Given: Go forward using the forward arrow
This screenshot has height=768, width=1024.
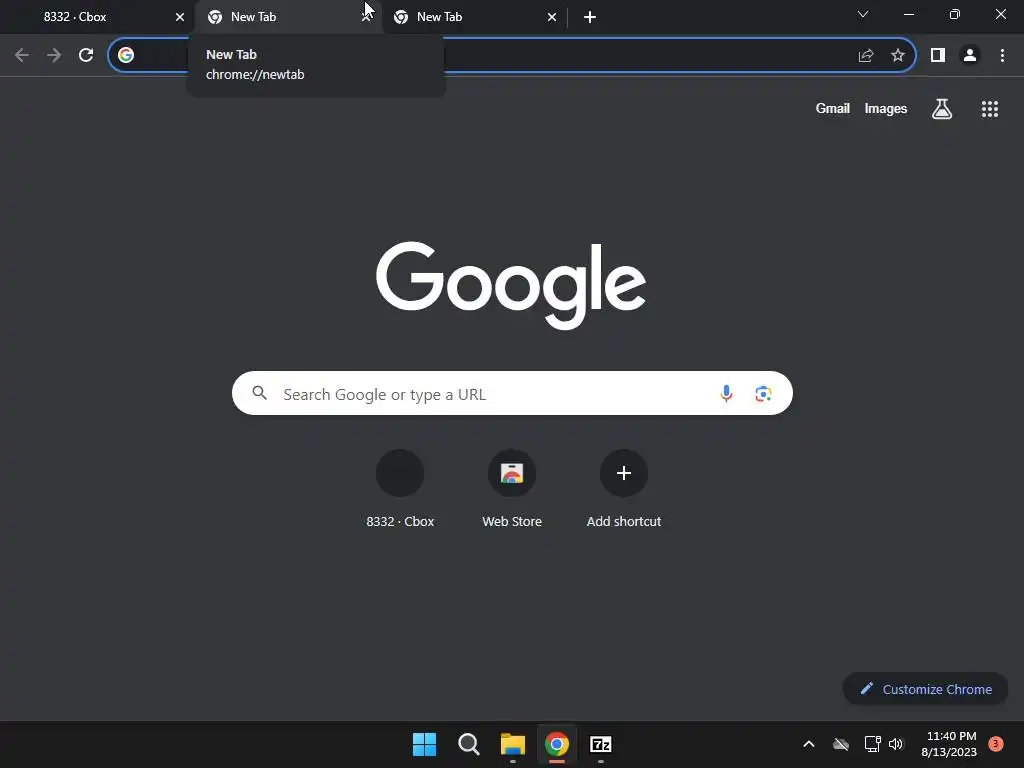Looking at the screenshot, I should [x=54, y=55].
